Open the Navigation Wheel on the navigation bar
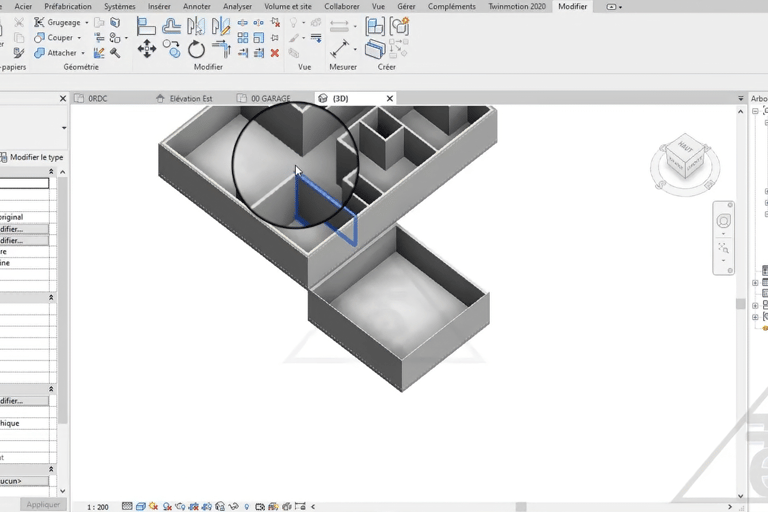Viewport: 768px width, 512px height. (723, 220)
